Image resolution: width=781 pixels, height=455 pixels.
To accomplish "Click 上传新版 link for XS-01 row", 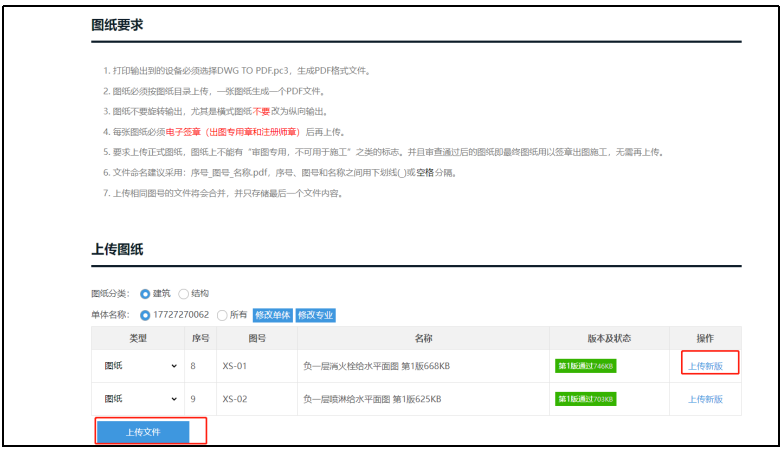I will (x=705, y=366).
